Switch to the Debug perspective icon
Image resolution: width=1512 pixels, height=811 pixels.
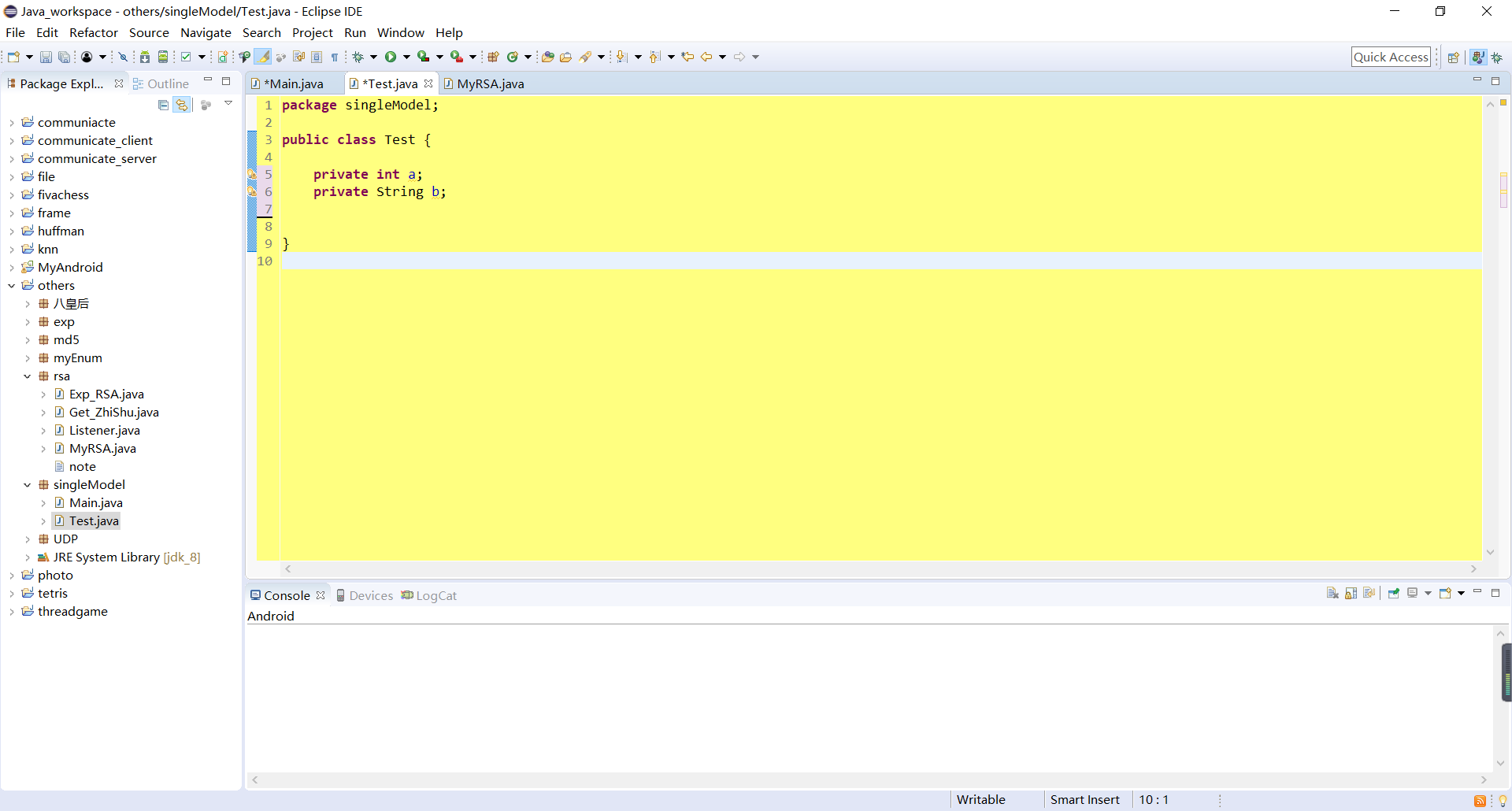click(1497, 57)
